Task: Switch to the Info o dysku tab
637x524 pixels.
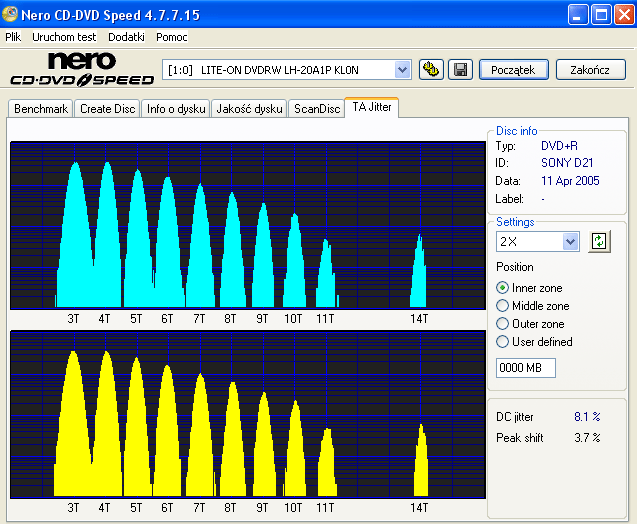Action: coord(176,109)
